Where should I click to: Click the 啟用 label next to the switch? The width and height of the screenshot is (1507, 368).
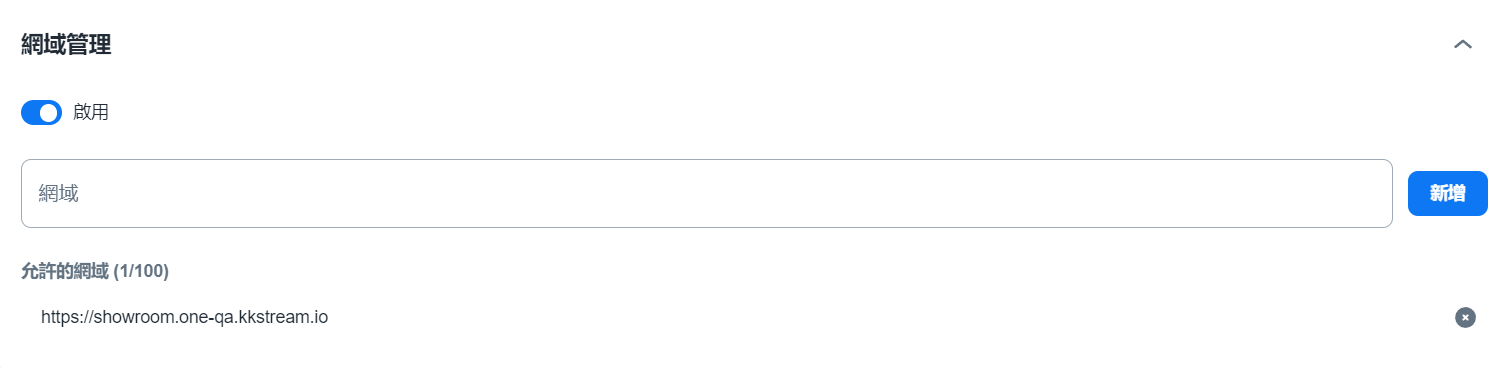coord(91,112)
